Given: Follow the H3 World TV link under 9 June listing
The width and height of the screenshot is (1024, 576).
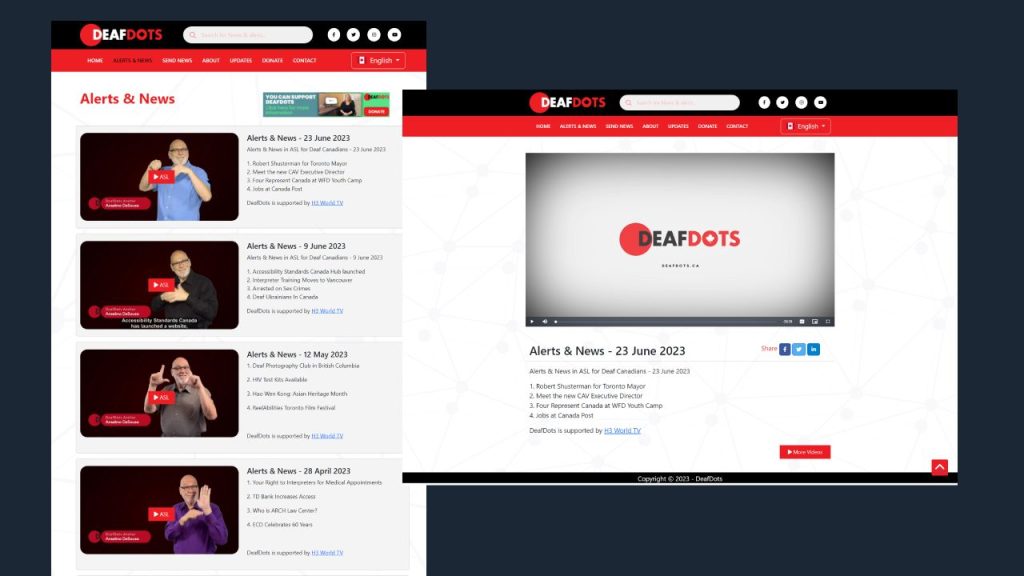Looking at the screenshot, I should point(327,311).
